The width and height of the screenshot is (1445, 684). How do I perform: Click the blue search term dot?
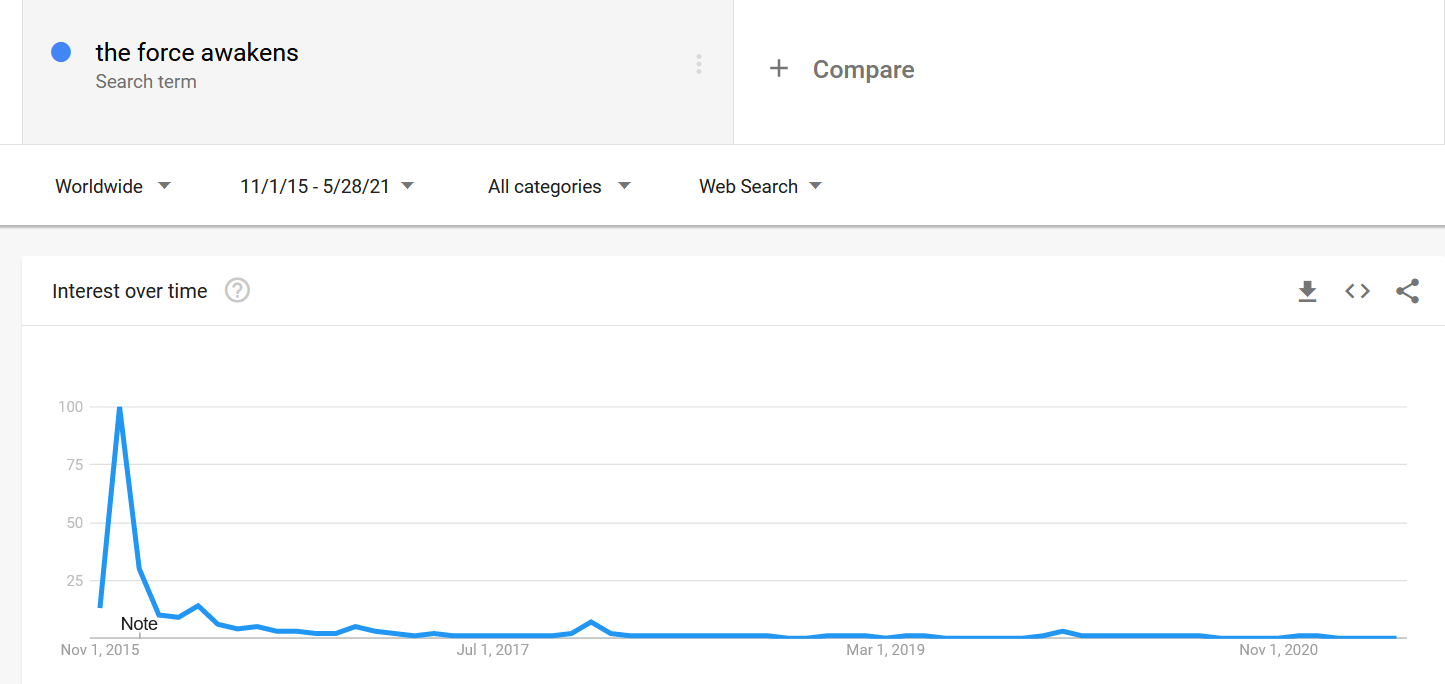click(x=61, y=53)
